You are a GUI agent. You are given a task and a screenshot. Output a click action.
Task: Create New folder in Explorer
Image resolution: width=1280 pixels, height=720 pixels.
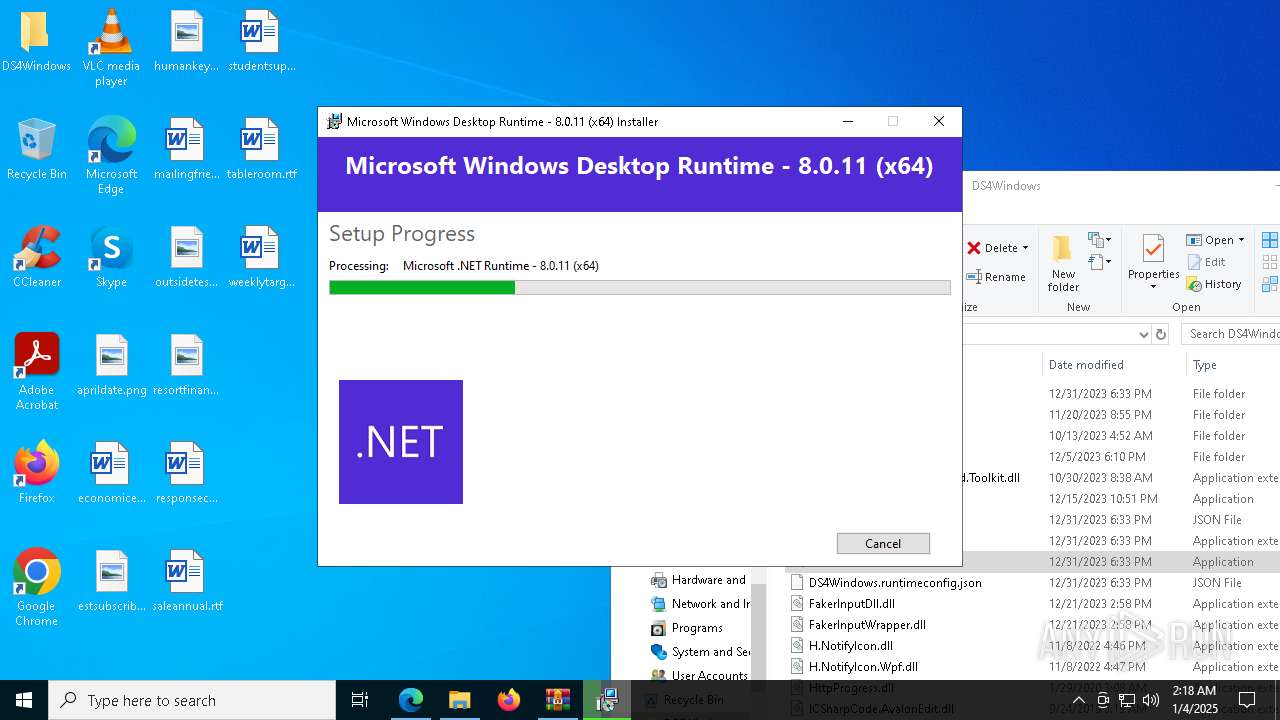click(x=1063, y=263)
